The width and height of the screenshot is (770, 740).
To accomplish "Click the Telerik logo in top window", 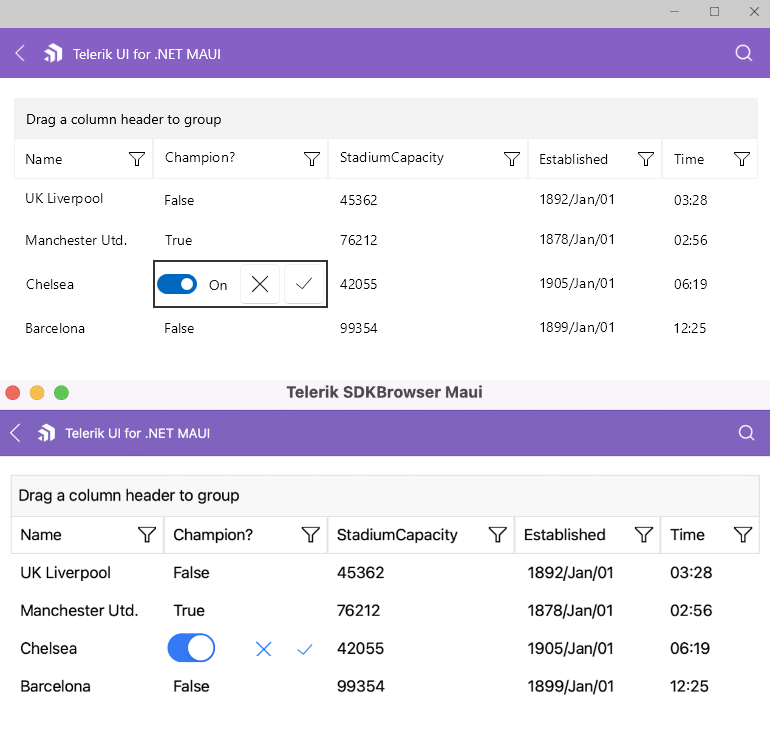I will click(53, 53).
